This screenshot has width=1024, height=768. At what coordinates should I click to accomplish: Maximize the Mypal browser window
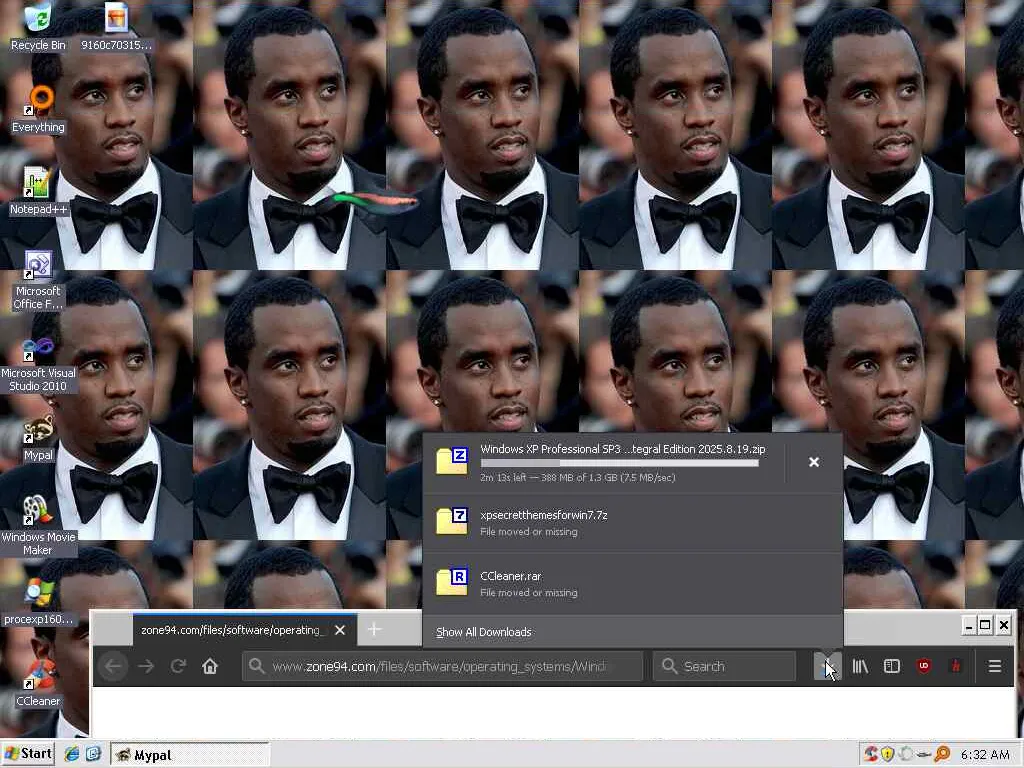pyautogui.click(x=985, y=626)
